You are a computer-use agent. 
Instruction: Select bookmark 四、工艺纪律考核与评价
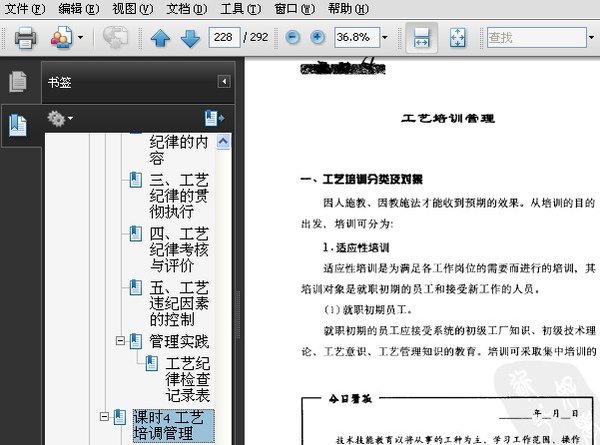coord(179,250)
